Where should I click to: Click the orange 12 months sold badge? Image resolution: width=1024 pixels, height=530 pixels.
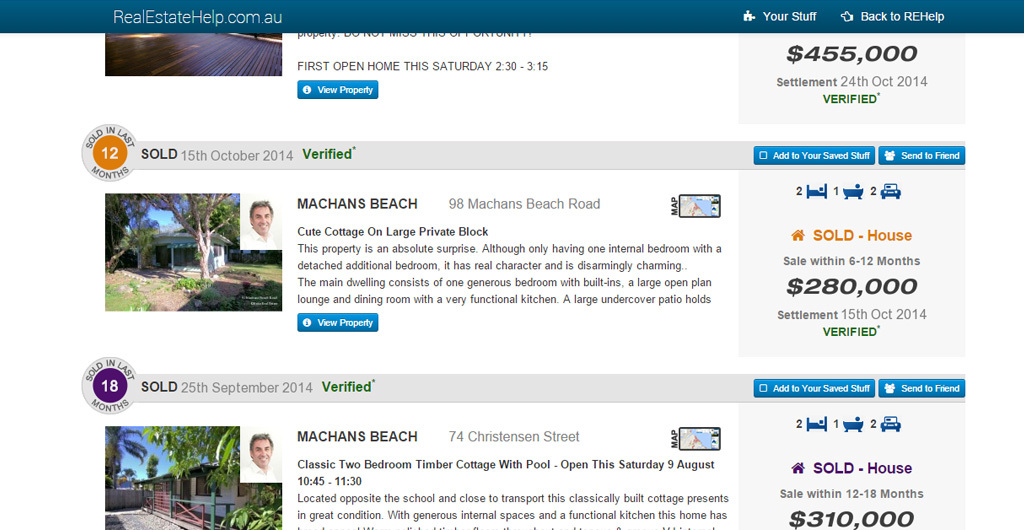click(x=109, y=153)
